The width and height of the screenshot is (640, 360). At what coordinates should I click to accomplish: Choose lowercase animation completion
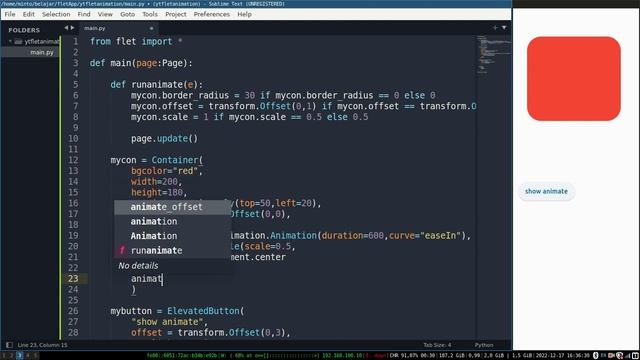click(x=172, y=221)
